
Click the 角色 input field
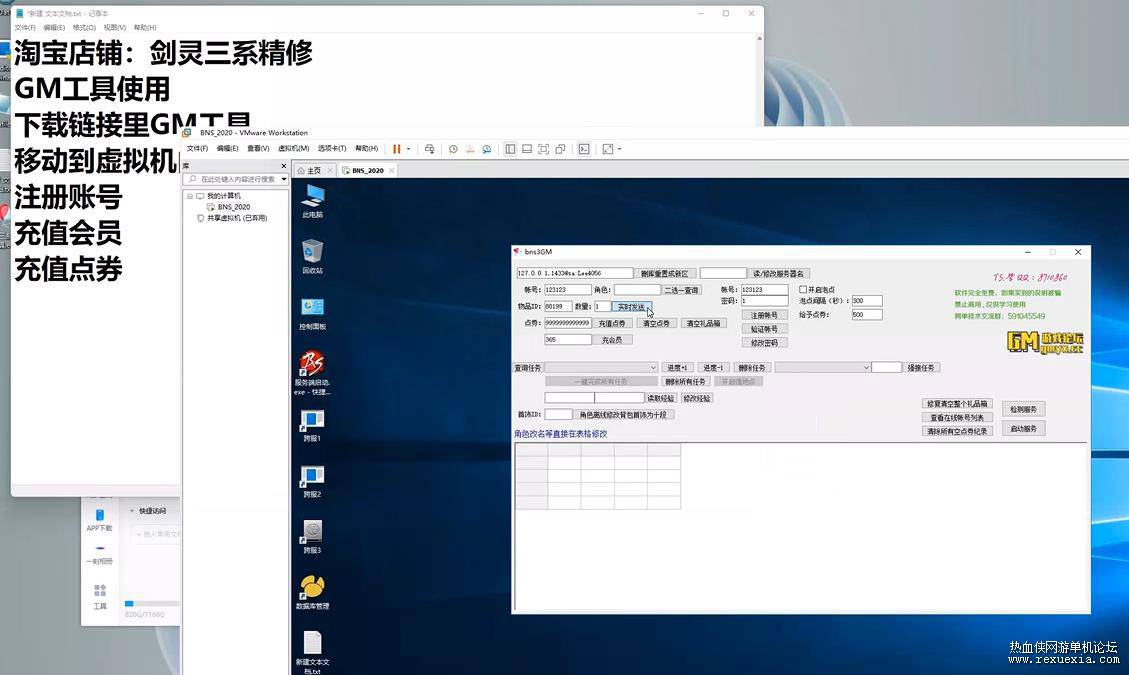[x=637, y=290]
